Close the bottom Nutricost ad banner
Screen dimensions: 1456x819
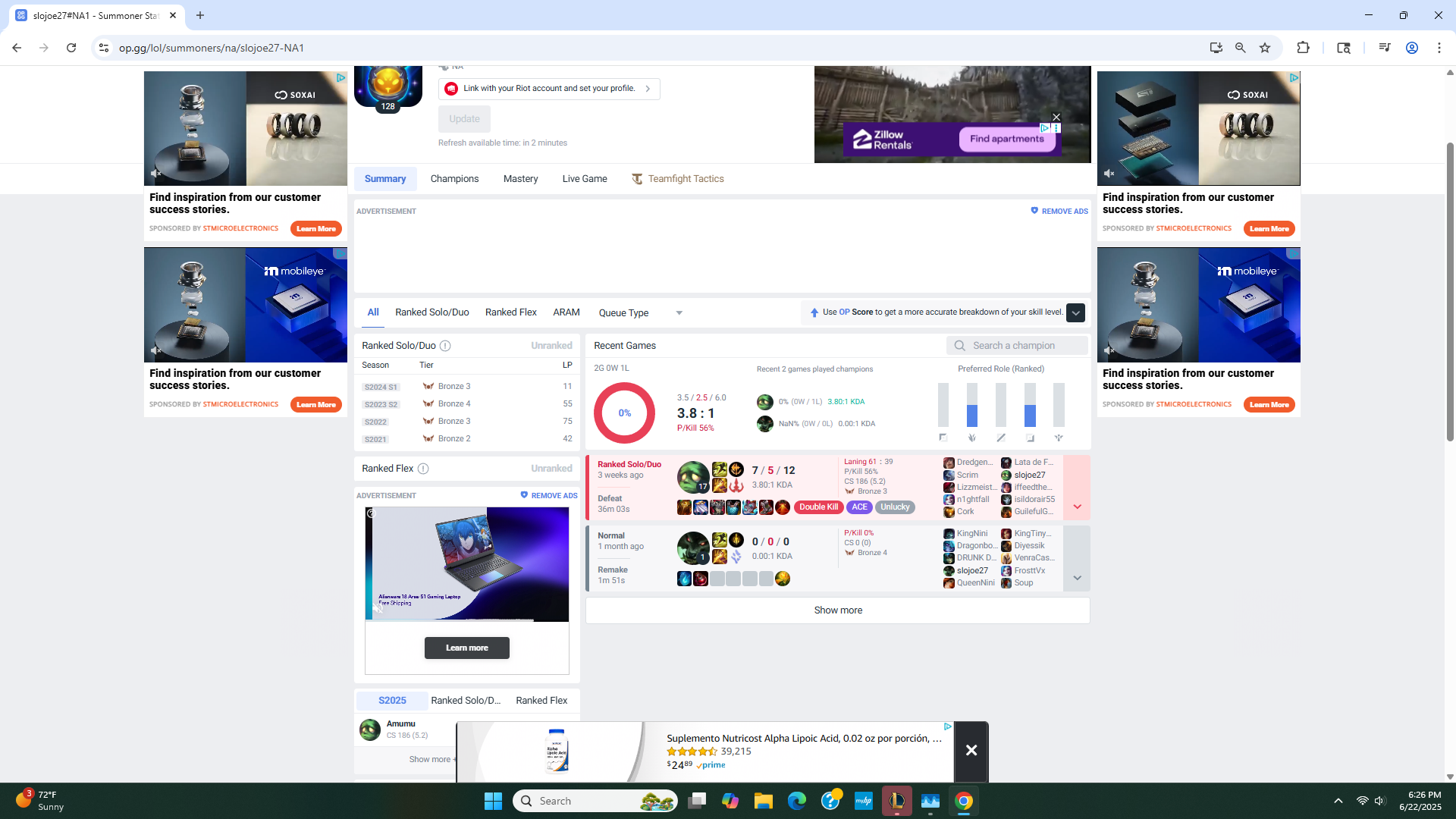pyautogui.click(x=971, y=751)
